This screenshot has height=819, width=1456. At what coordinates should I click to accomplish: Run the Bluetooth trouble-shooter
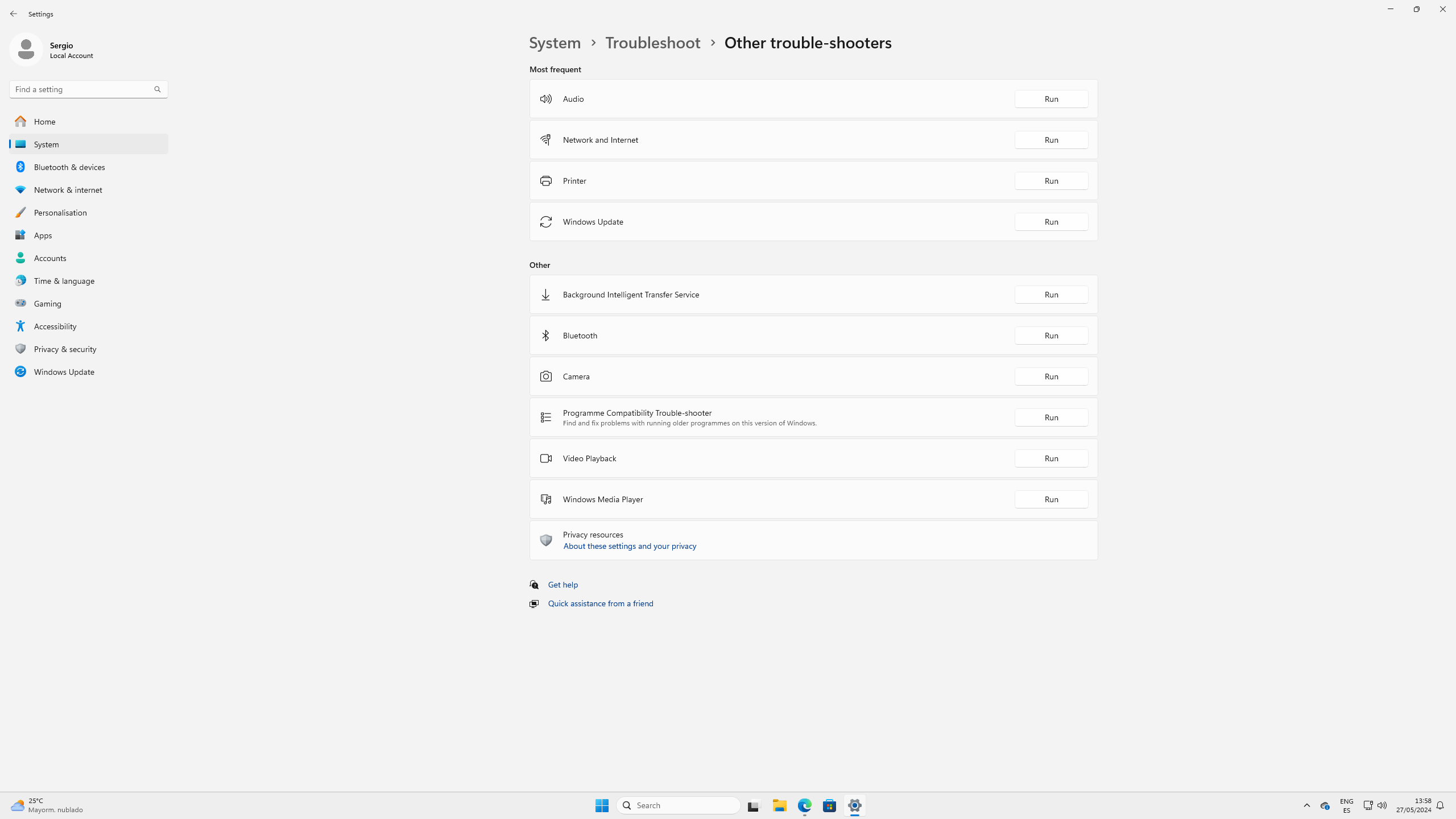click(1051, 336)
